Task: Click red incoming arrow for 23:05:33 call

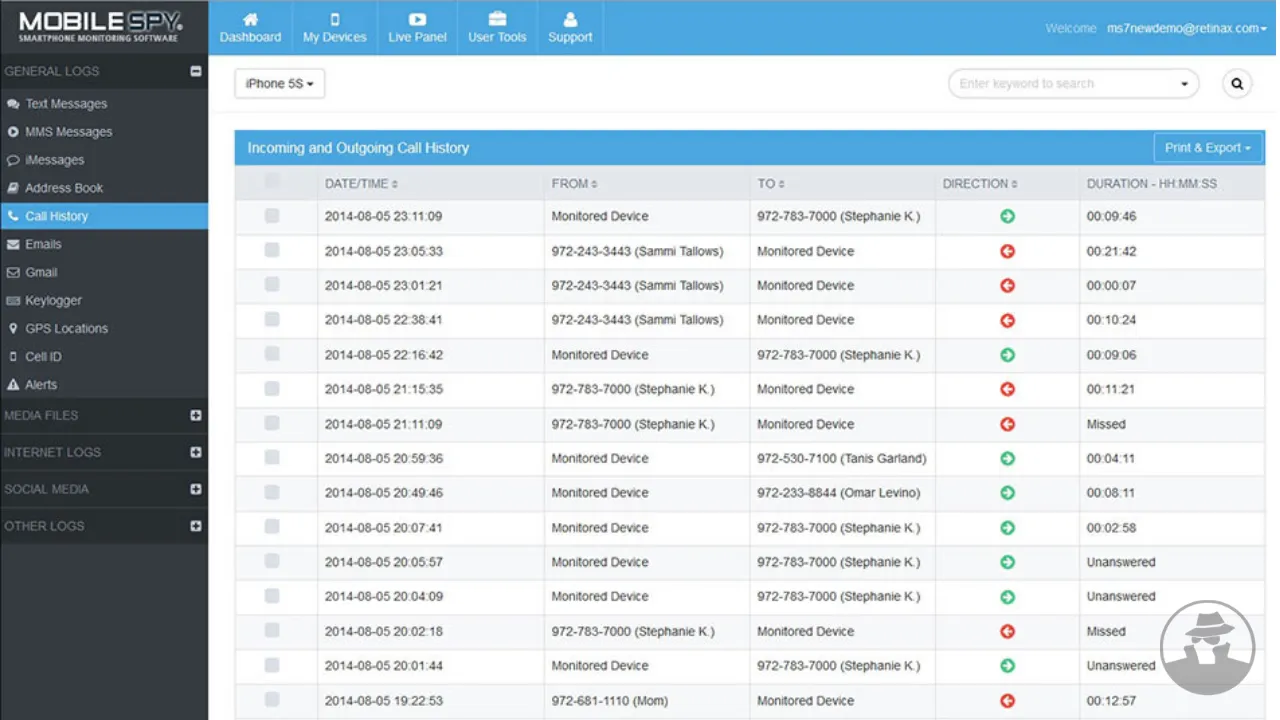Action: 1007,251
